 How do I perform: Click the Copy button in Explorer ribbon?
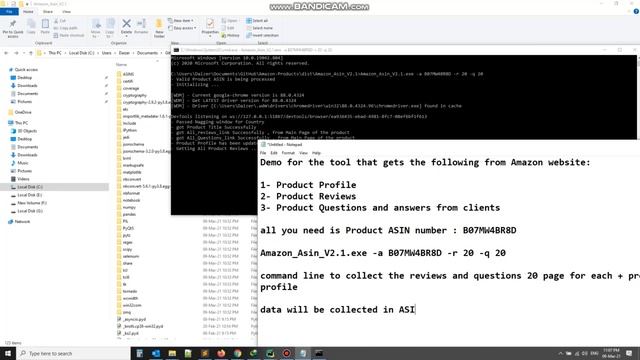tap(31, 27)
